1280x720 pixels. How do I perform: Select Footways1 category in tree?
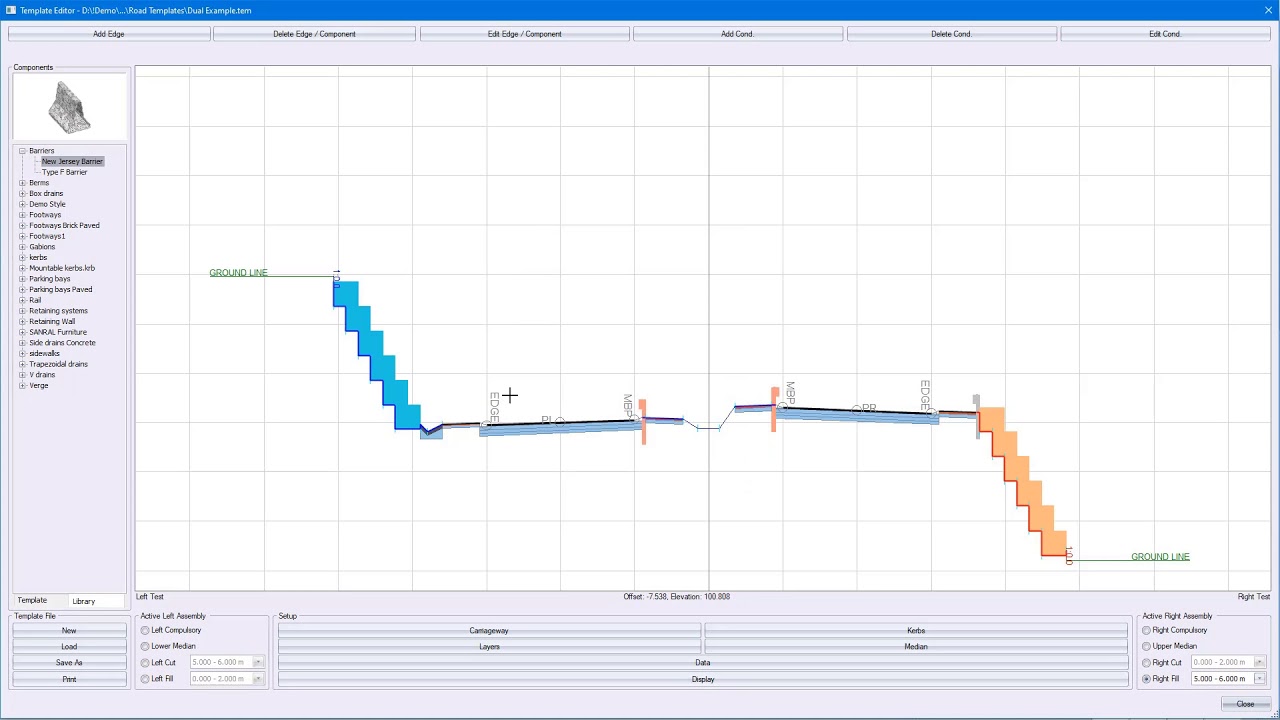(x=47, y=236)
